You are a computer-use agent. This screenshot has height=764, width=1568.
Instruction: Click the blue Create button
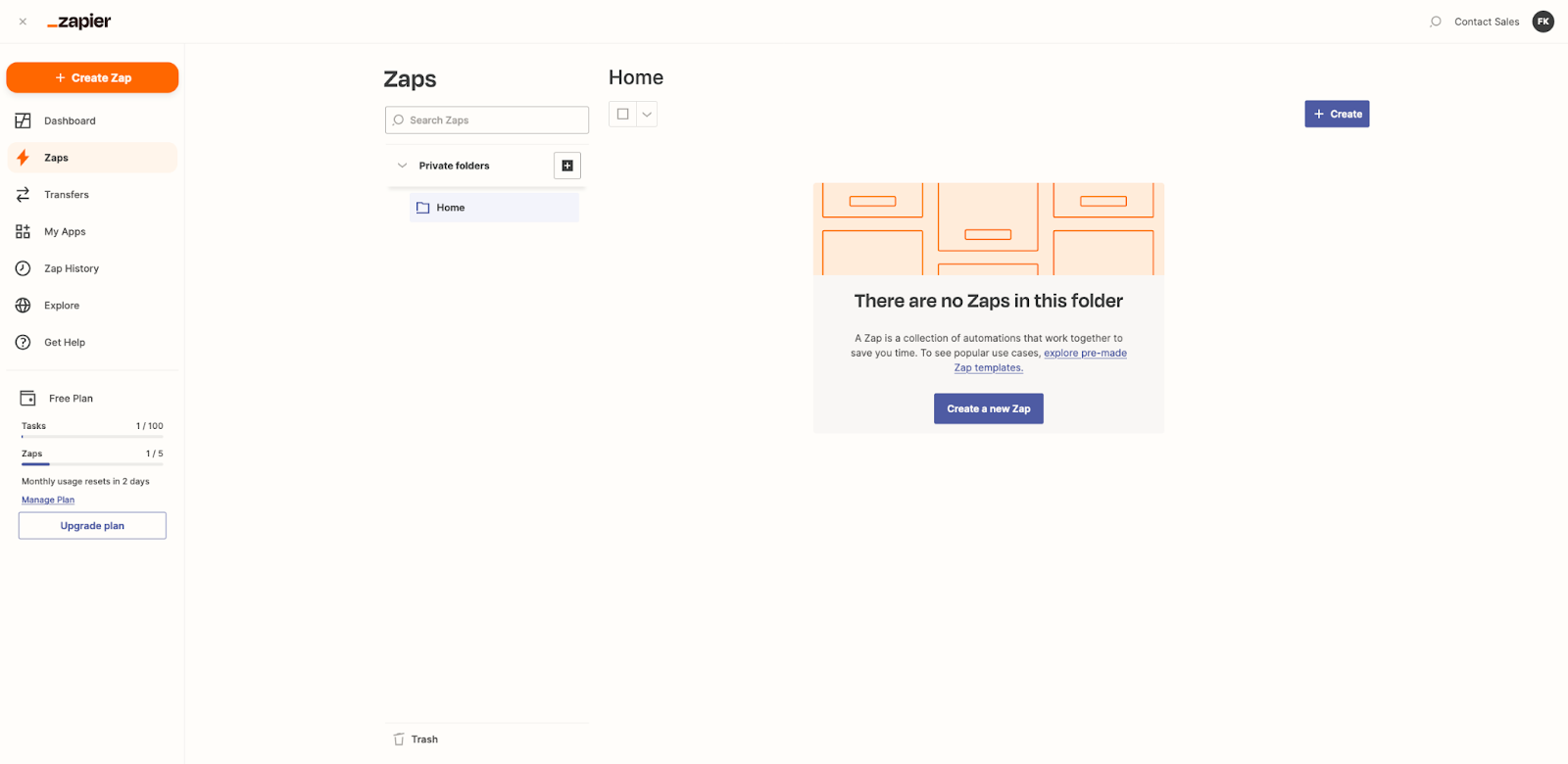[1337, 114]
